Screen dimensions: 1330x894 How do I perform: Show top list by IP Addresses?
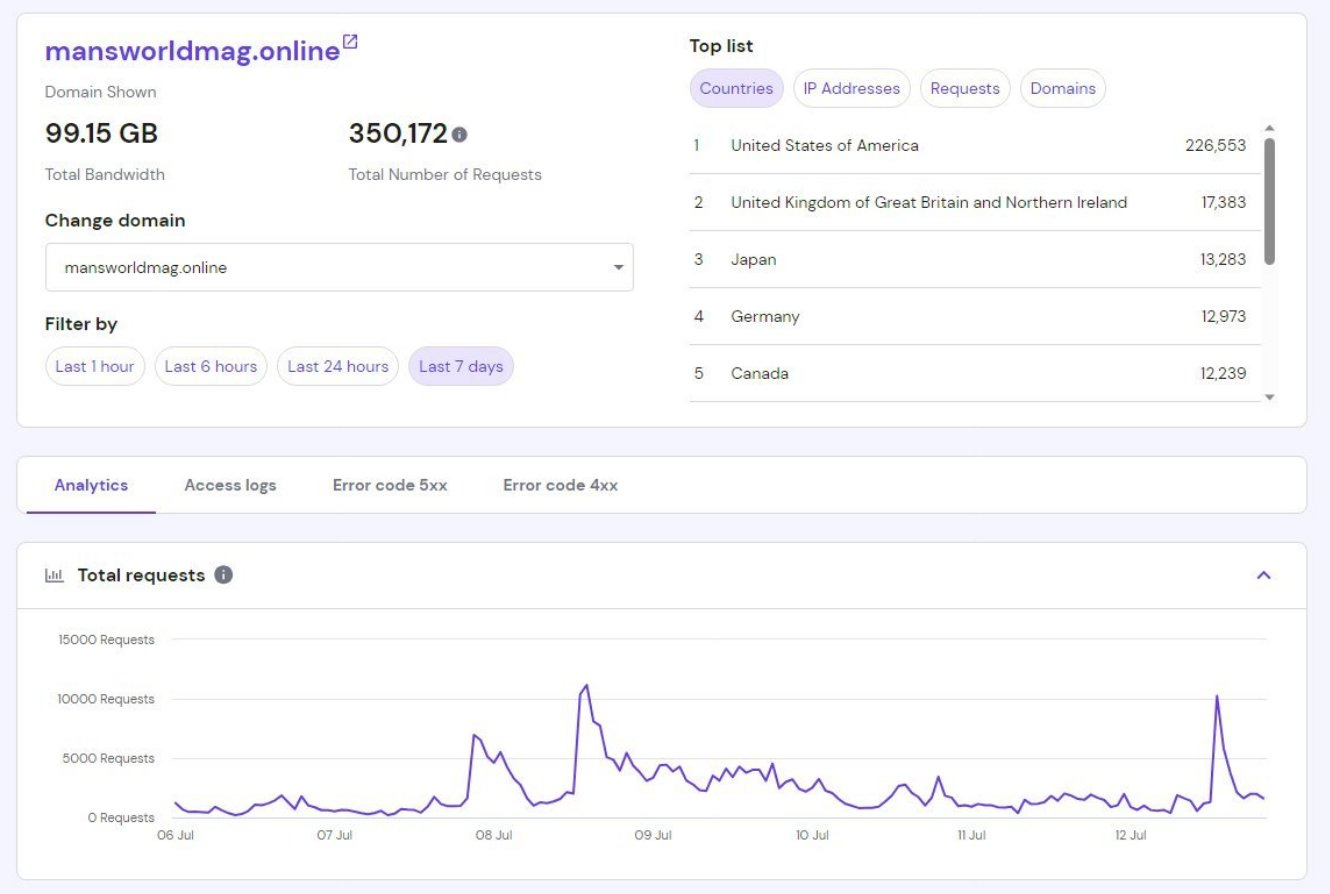[852, 88]
